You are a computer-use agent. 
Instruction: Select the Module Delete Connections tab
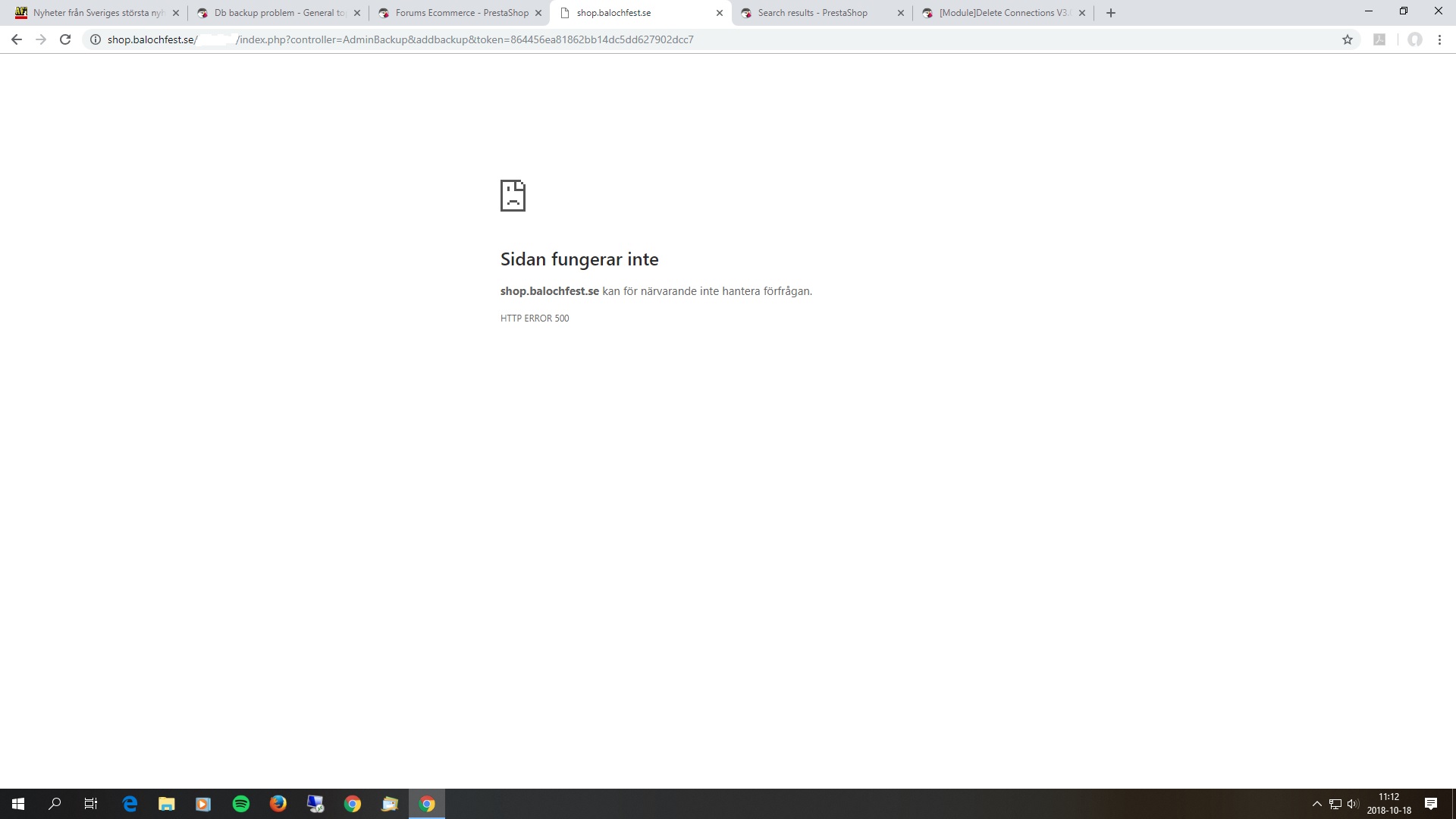click(1001, 13)
